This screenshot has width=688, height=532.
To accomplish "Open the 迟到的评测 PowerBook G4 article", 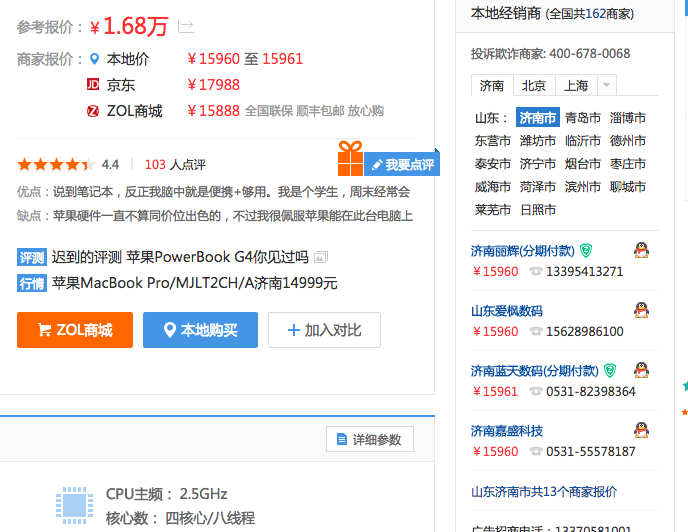I will pos(180,257).
